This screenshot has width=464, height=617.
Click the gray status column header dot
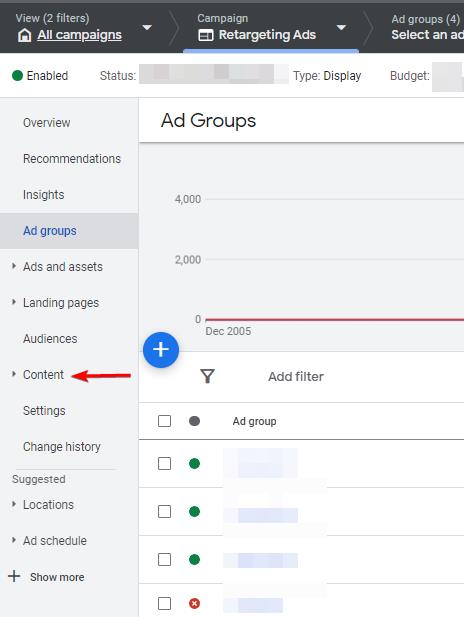pyautogui.click(x=194, y=421)
